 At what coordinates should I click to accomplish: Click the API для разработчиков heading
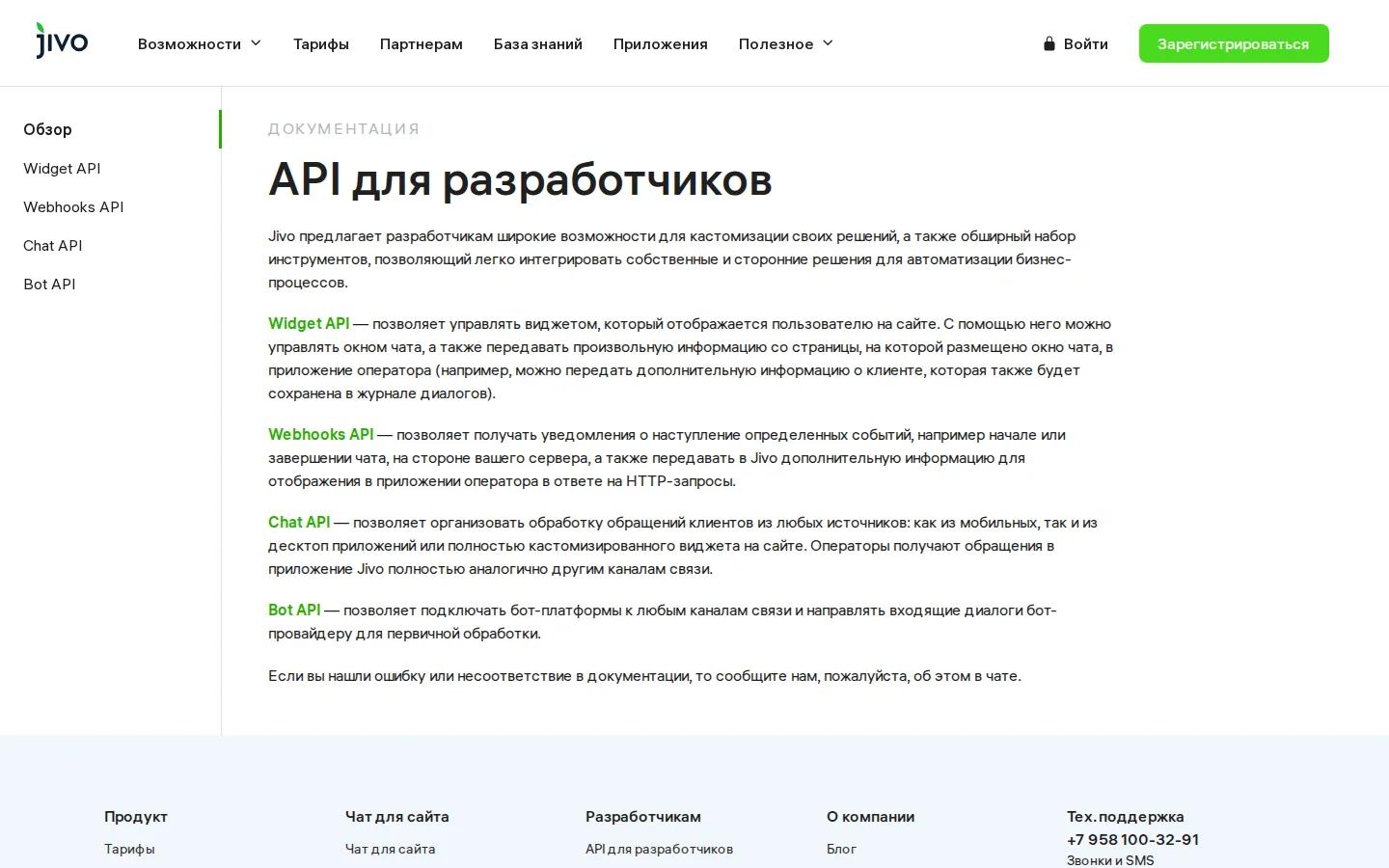point(520,179)
